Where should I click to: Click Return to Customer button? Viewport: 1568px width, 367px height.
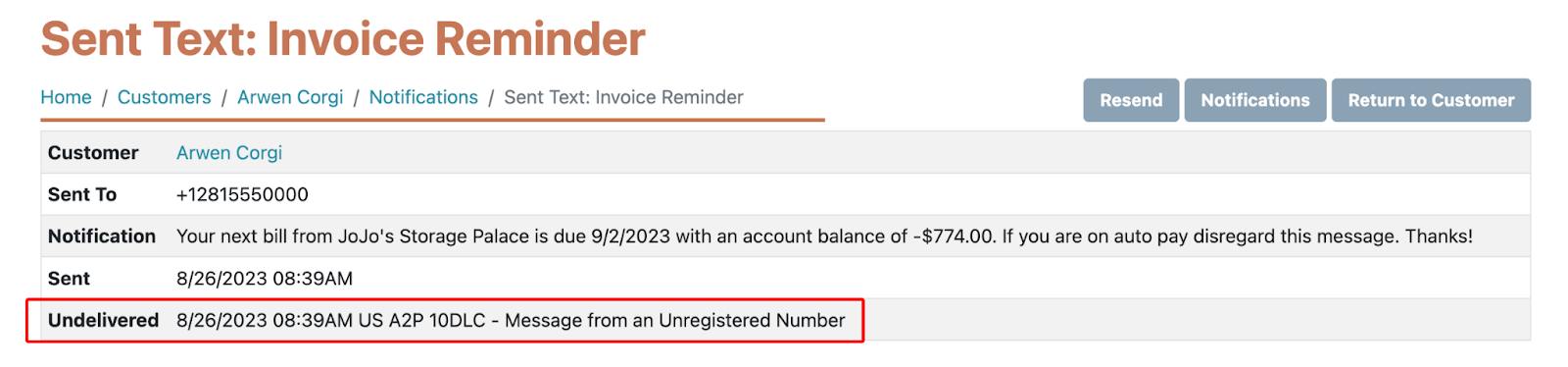pyautogui.click(x=1431, y=100)
